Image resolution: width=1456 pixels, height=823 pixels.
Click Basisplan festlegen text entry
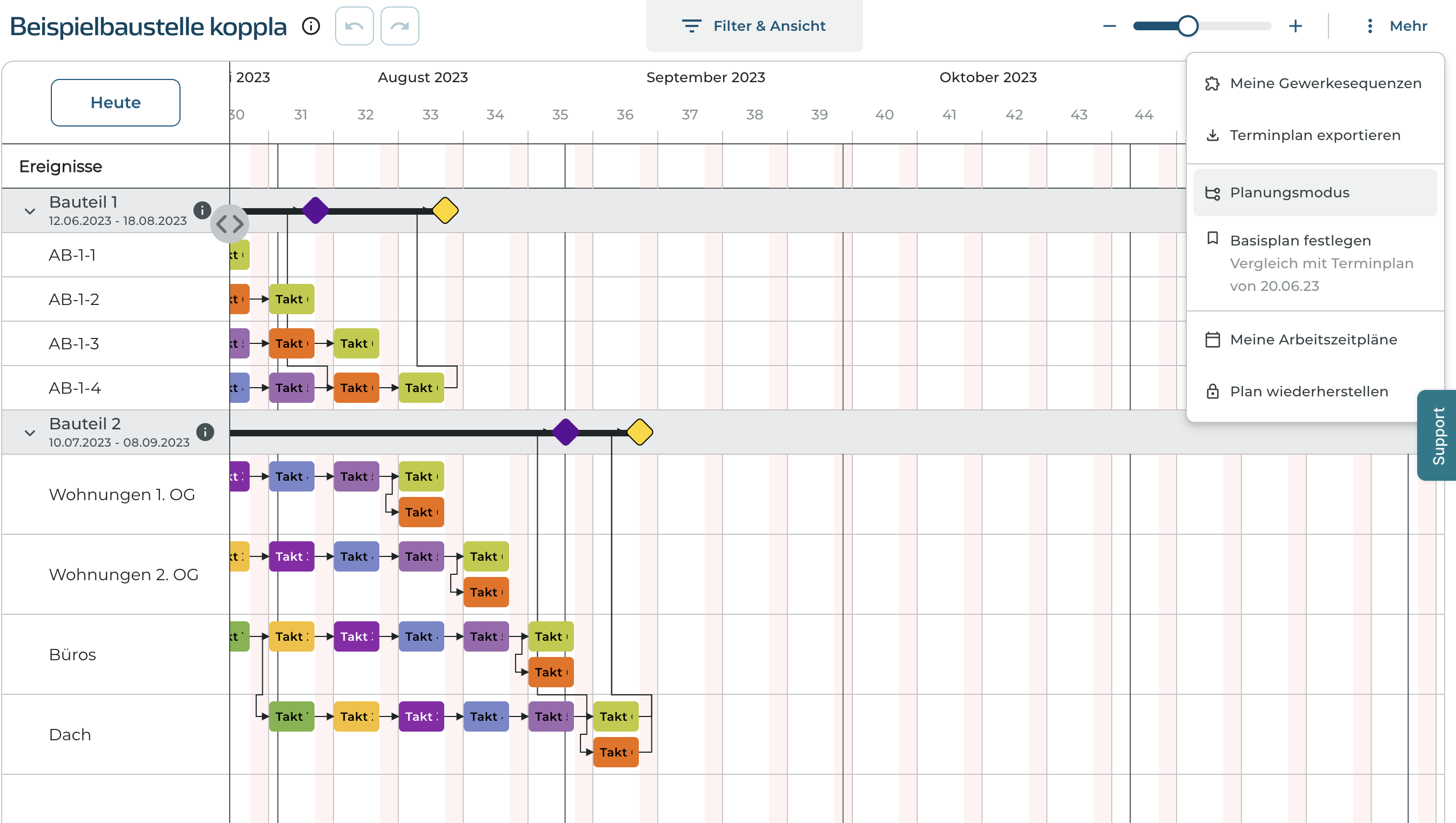tap(1300, 241)
